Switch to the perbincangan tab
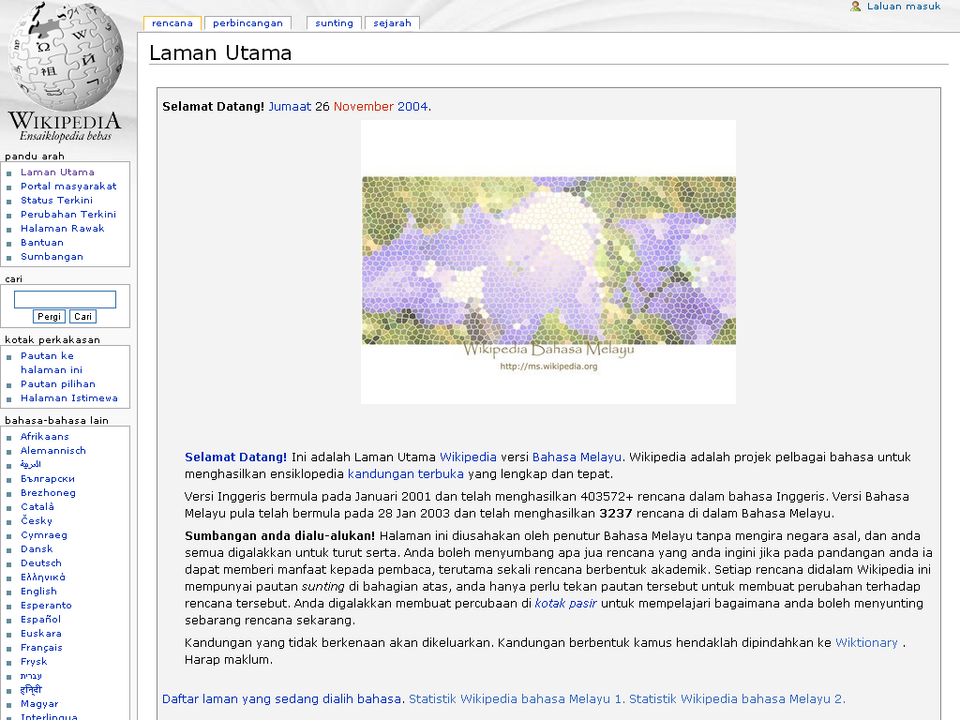 (x=248, y=23)
